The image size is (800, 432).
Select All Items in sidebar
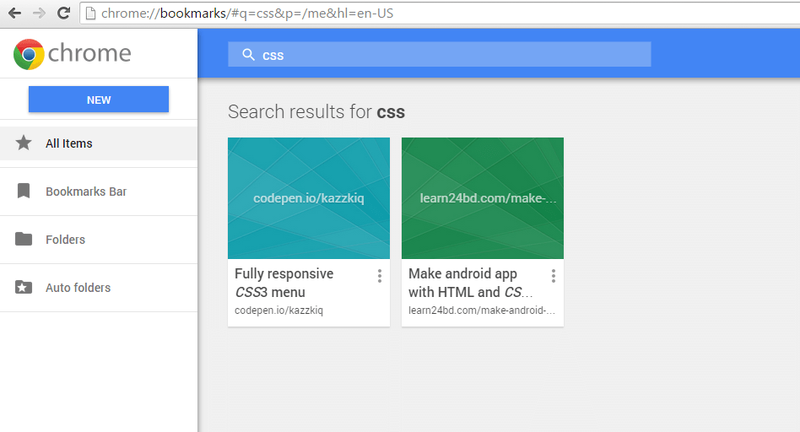pyautogui.click(x=98, y=143)
